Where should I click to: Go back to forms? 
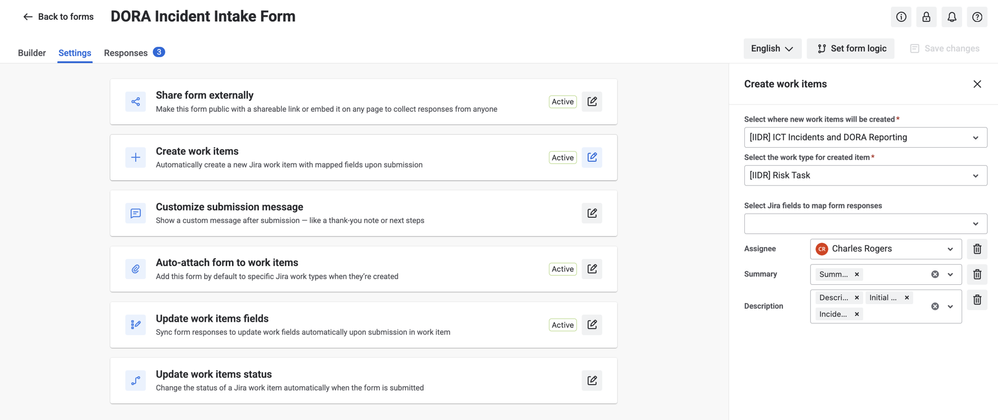[x=58, y=17]
